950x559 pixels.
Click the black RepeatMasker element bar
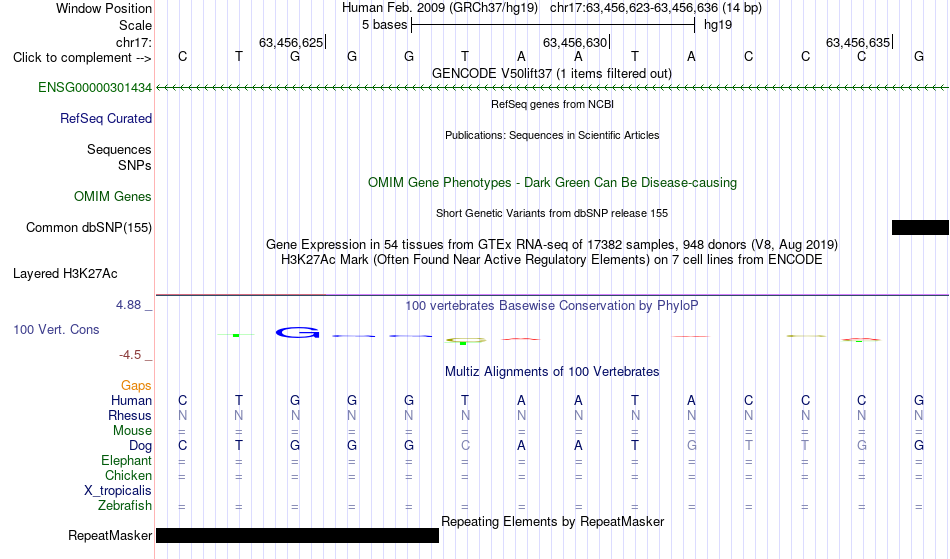pos(297,535)
